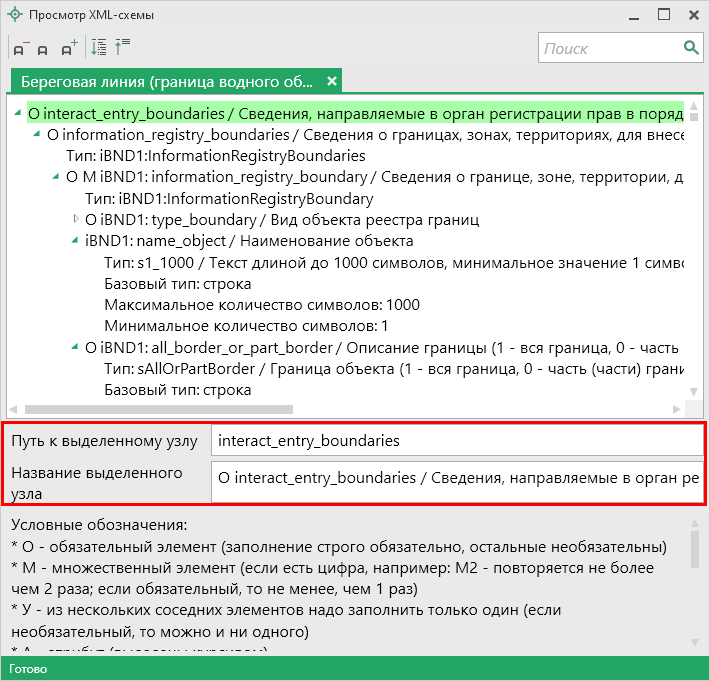Click the increase font size icon
Screen dimensions: 710x681
(69, 48)
